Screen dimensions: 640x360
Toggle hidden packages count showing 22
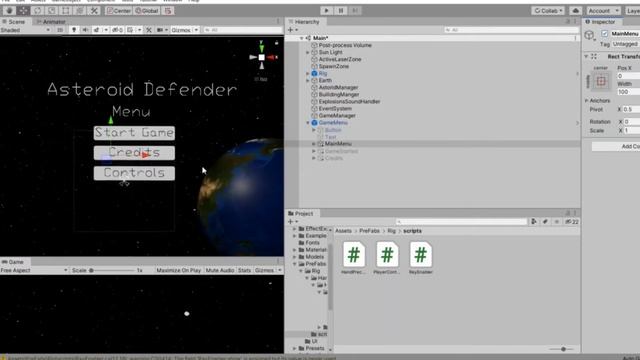572,222
